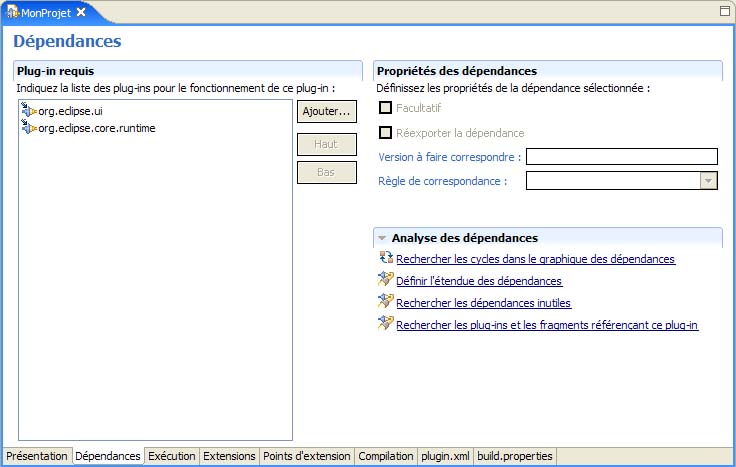Enable Réexporter la dépendance checkbox

pyautogui.click(x=386, y=133)
